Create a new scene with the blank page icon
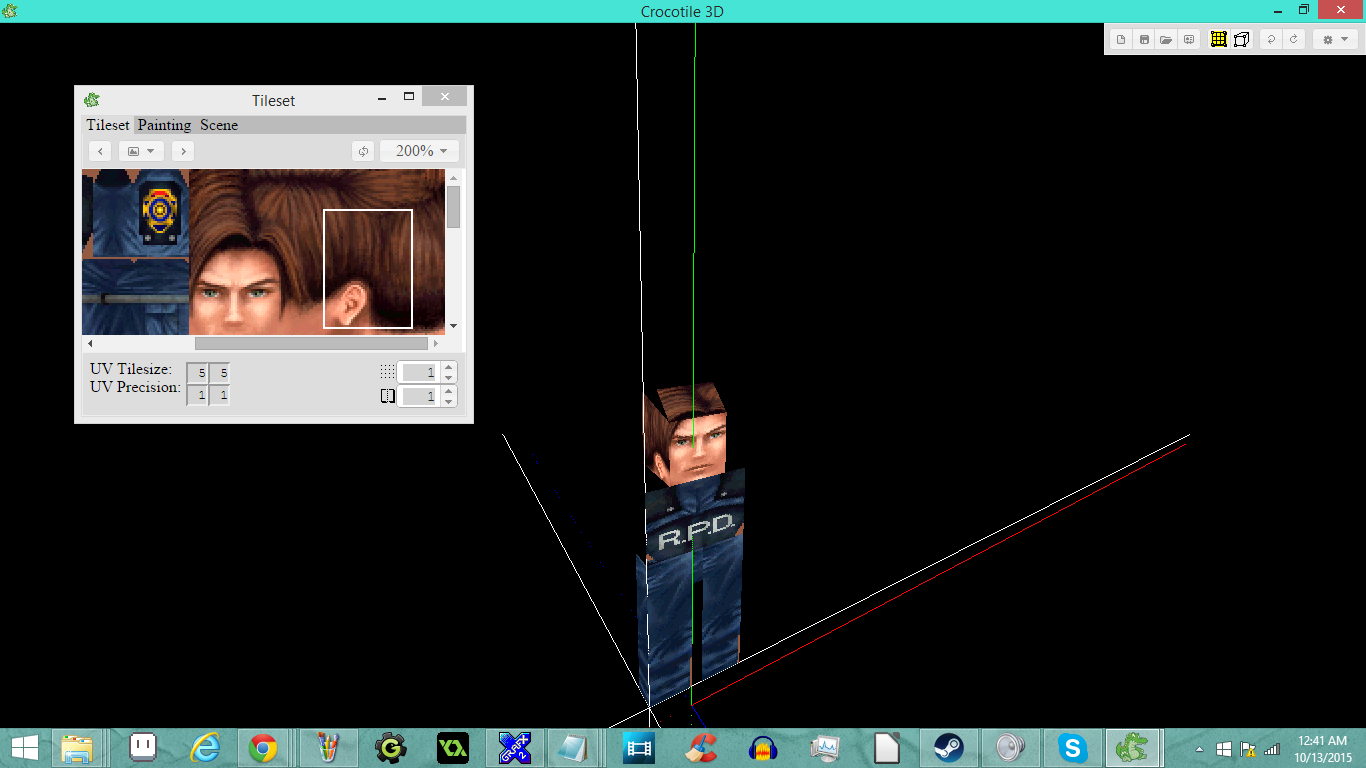Image resolution: width=1366 pixels, height=768 pixels. (x=1121, y=40)
